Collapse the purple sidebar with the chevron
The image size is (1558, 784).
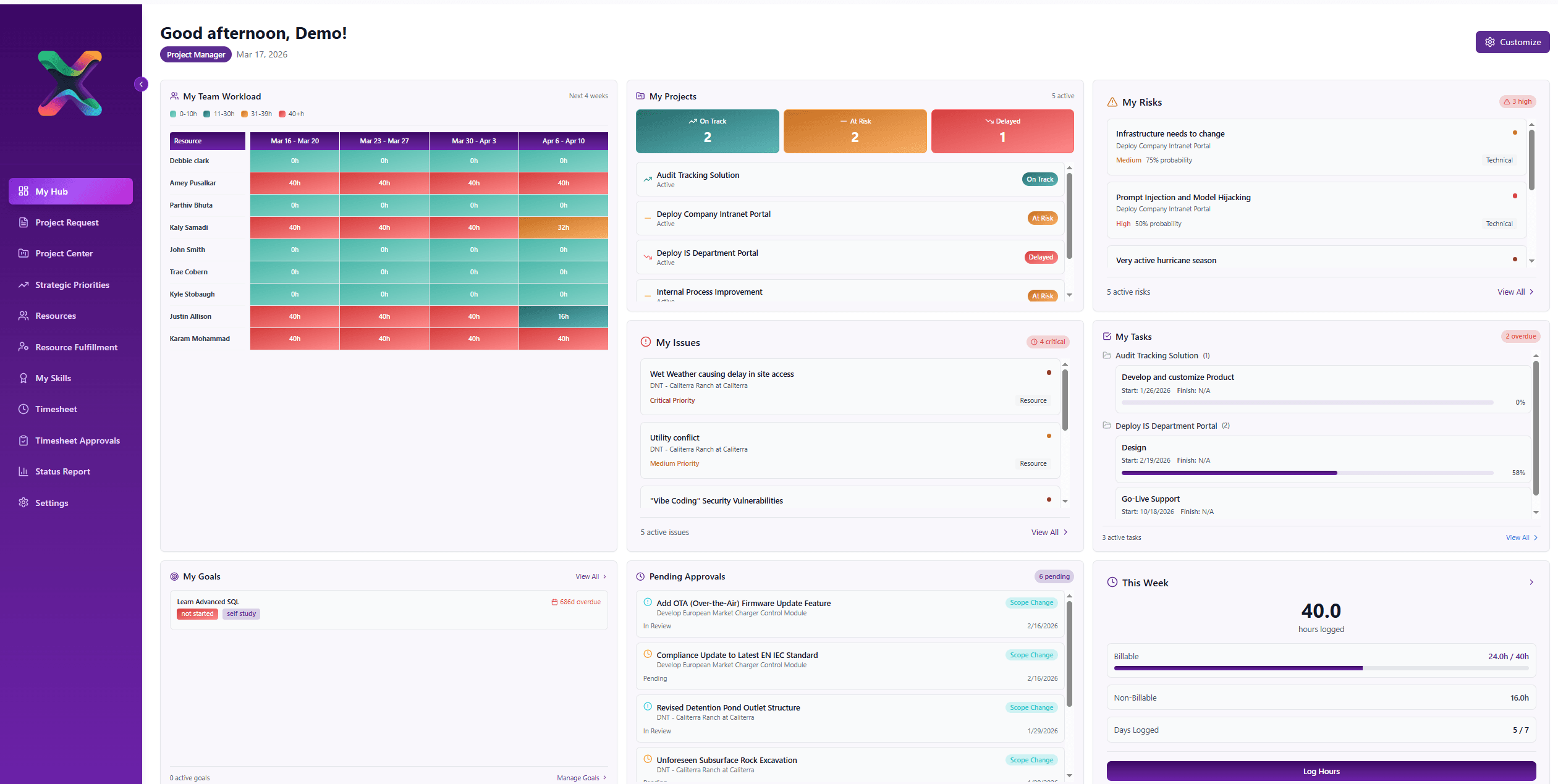pos(141,84)
